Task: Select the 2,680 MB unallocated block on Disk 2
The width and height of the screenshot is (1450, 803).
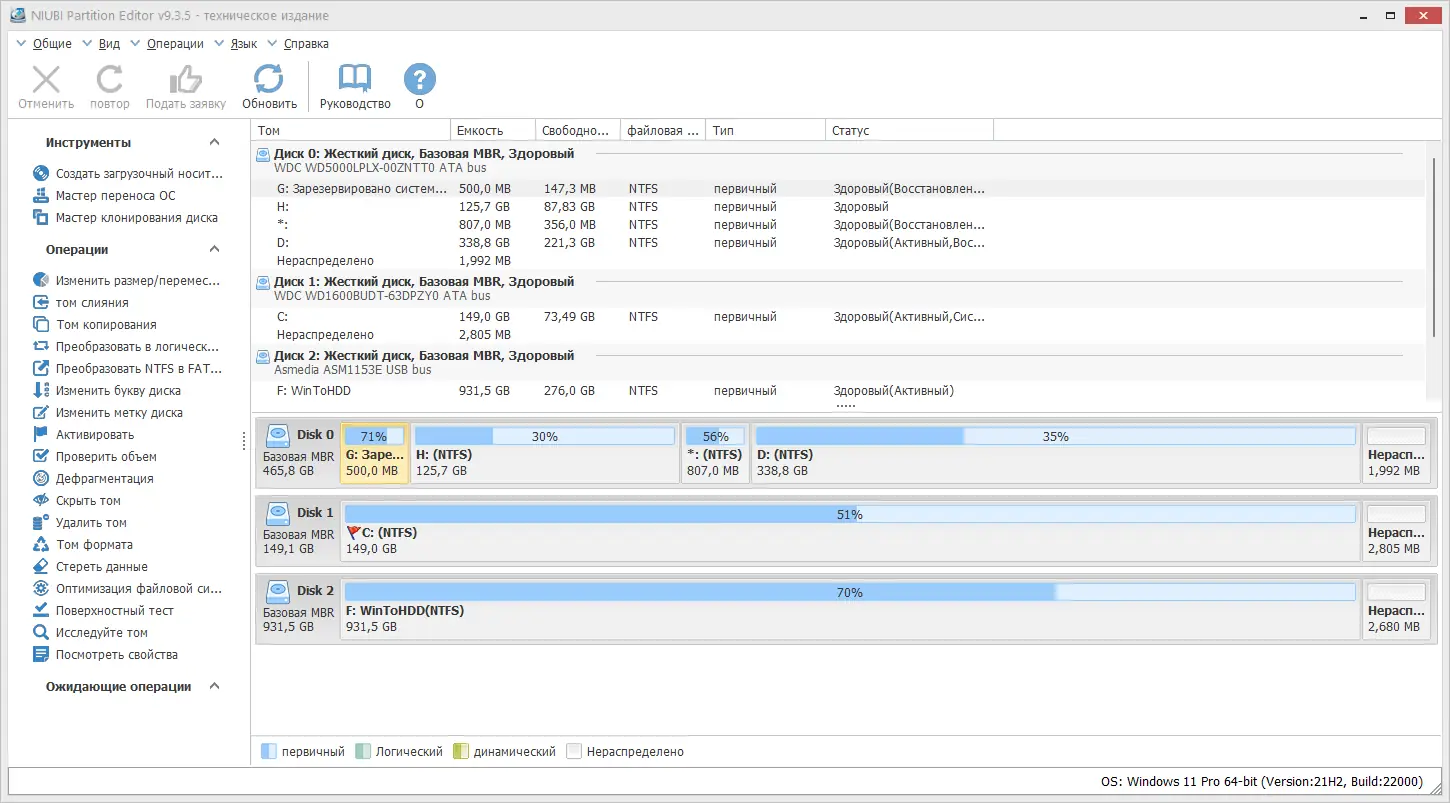Action: coord(1396,607)
